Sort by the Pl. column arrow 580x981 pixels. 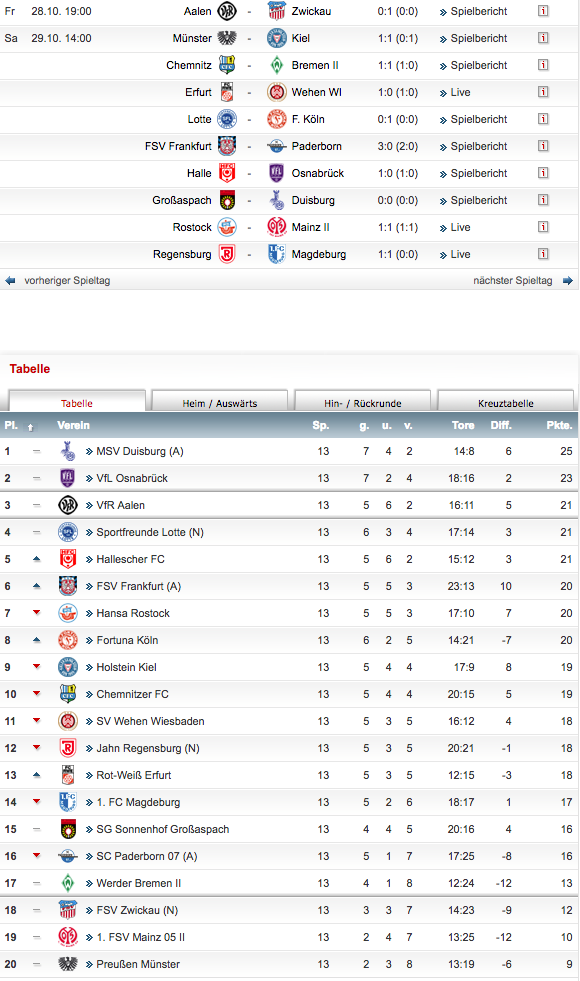(x=30, y=427)
